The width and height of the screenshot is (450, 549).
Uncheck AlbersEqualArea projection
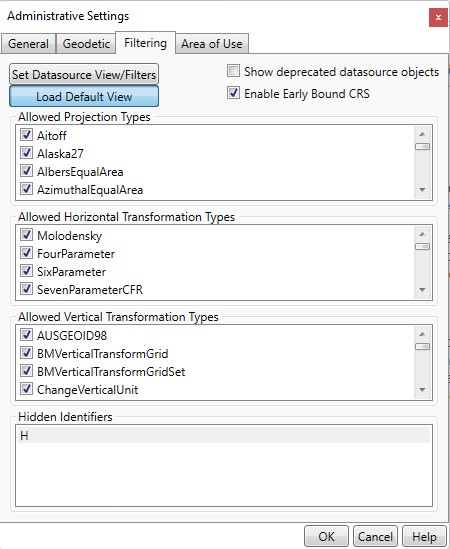tap(26, 171)
